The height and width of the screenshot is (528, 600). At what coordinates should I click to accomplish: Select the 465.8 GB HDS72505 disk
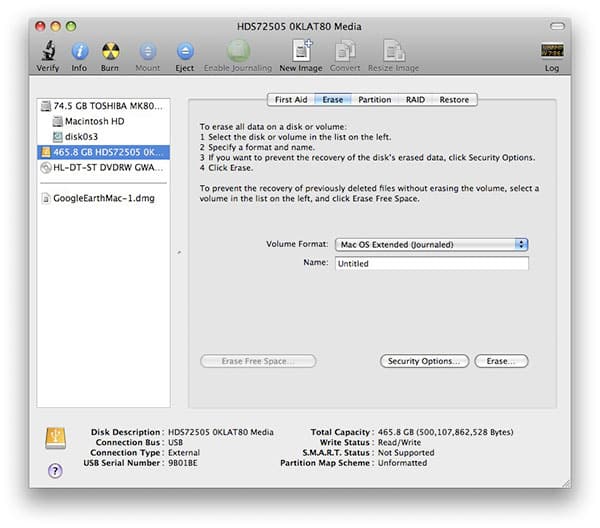tap(103, 152)
